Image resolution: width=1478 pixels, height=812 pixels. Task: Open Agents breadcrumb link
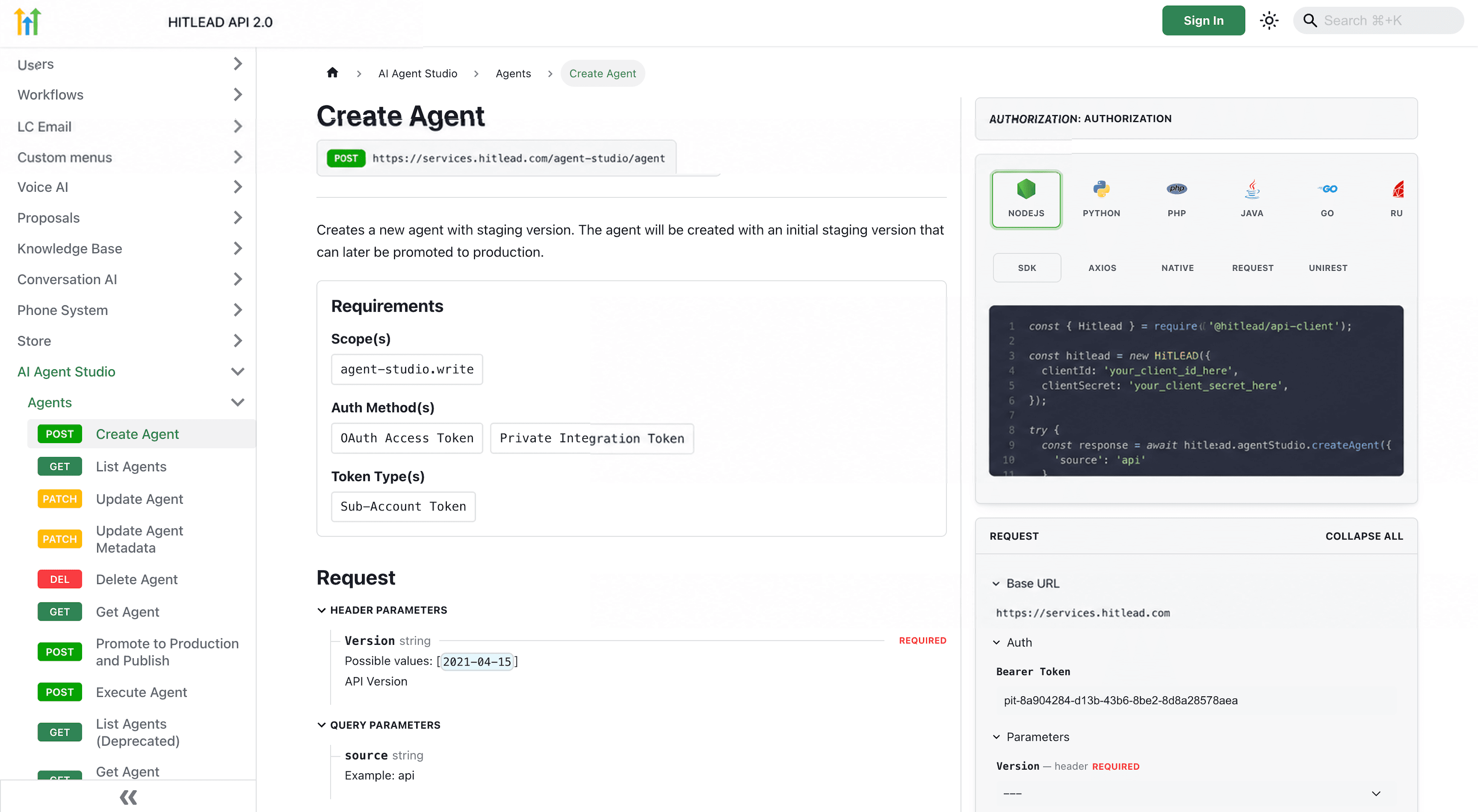click(x=513, y=73)
